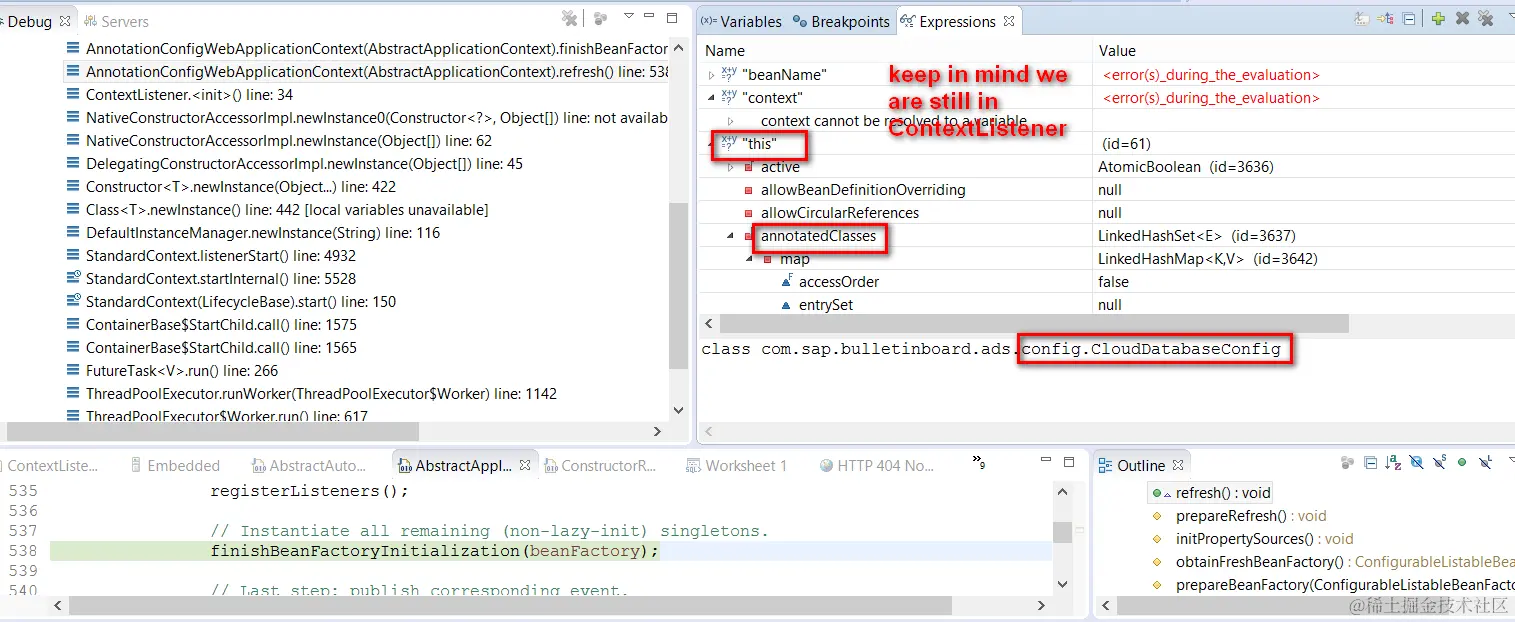Switch to the ContextListe... editor tab
Viewport: 1515px width, 622px height.
[53, 465]
